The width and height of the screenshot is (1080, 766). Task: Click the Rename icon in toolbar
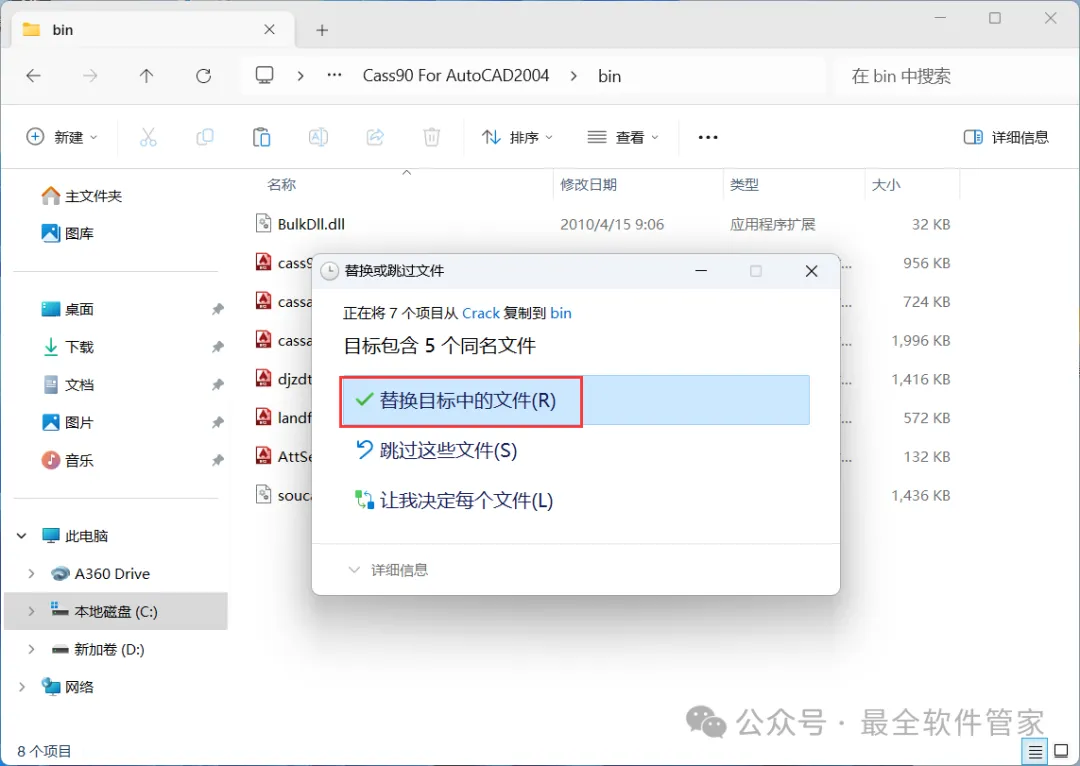click(318, 137)
